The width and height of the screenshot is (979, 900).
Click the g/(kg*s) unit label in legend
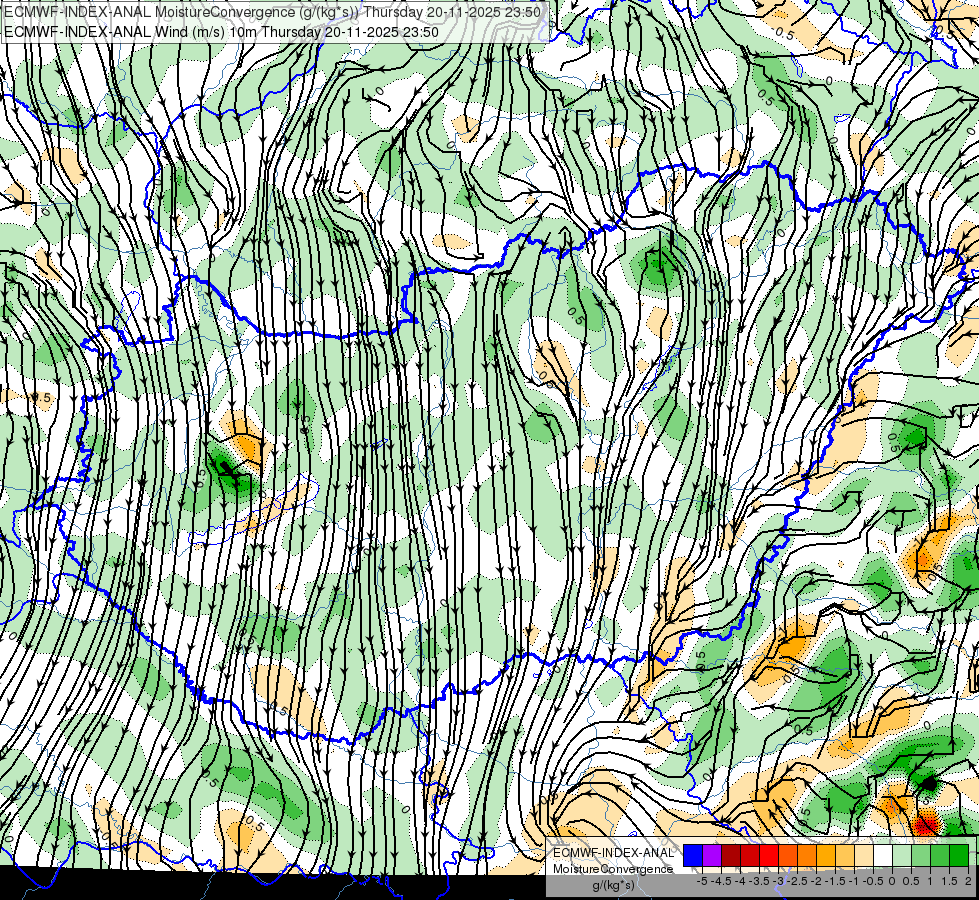tap(613, 885)
